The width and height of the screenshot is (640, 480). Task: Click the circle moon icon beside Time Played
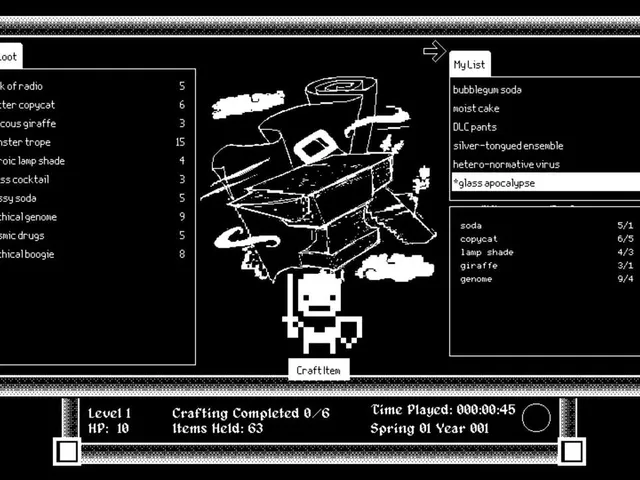point(536,418)
